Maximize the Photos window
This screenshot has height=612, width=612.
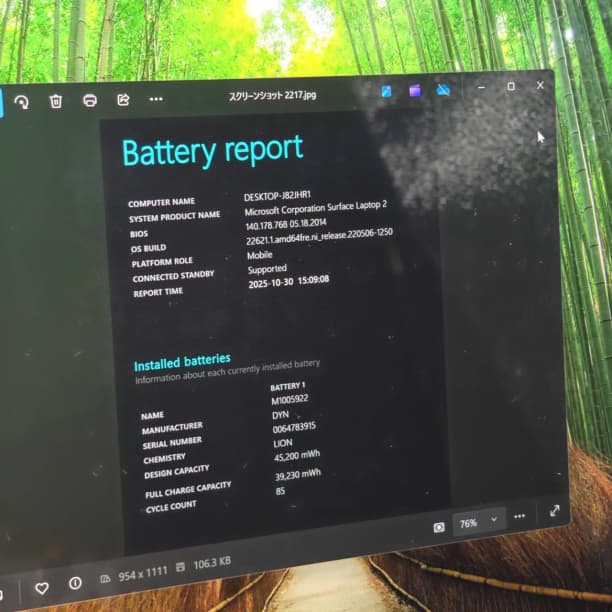tap(511, 86)
